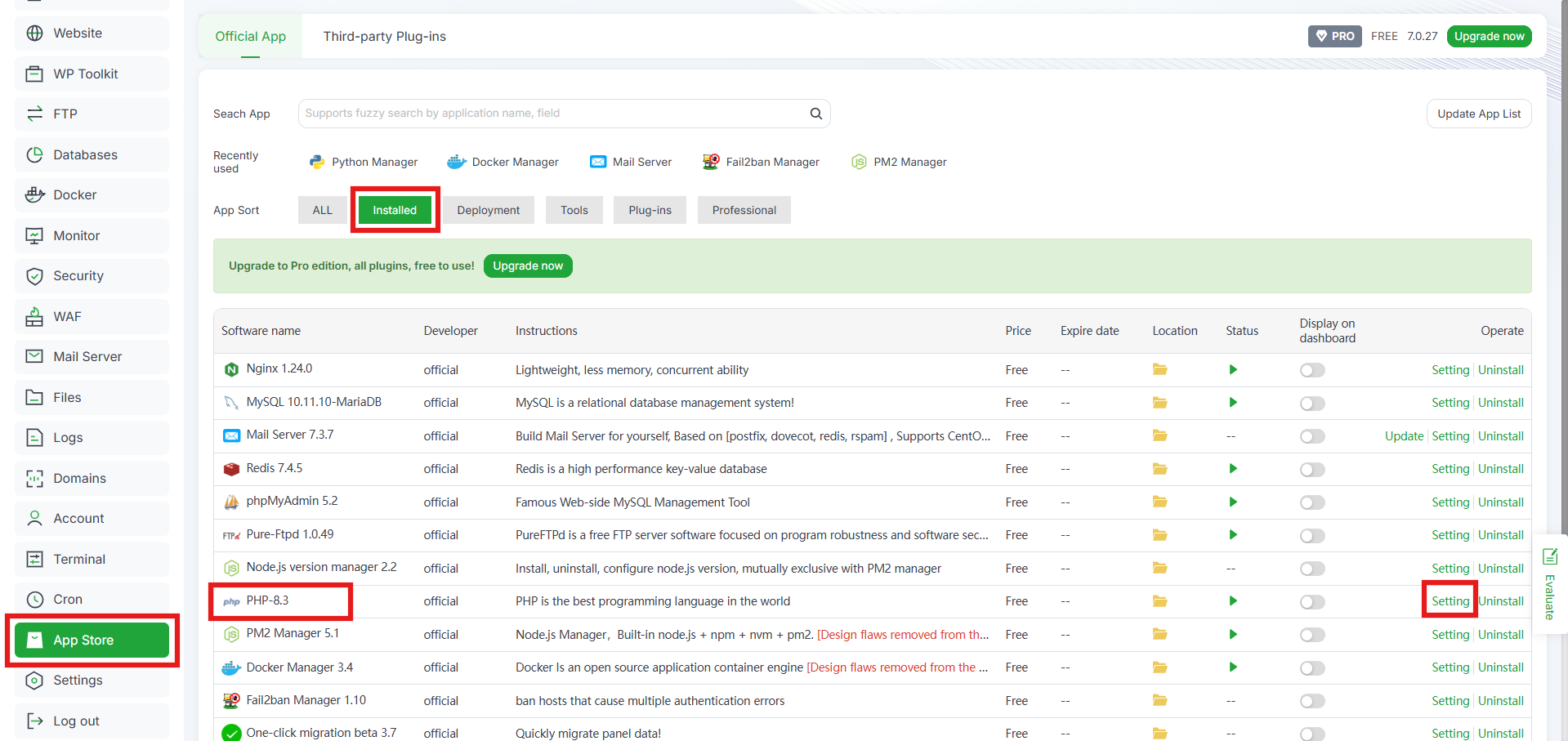The image size is (1568, 741).
Task: Open the folder location for Docker Manager 3.4
Action: [1159, 667]
